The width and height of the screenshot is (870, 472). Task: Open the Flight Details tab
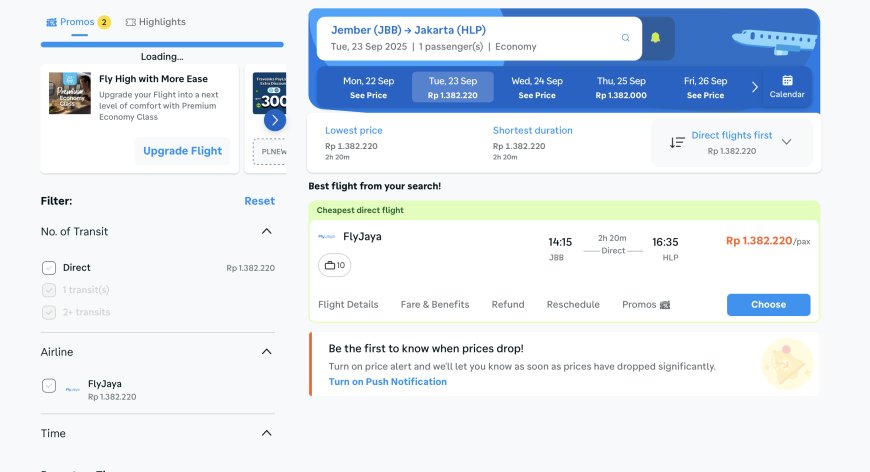point(348,304)
